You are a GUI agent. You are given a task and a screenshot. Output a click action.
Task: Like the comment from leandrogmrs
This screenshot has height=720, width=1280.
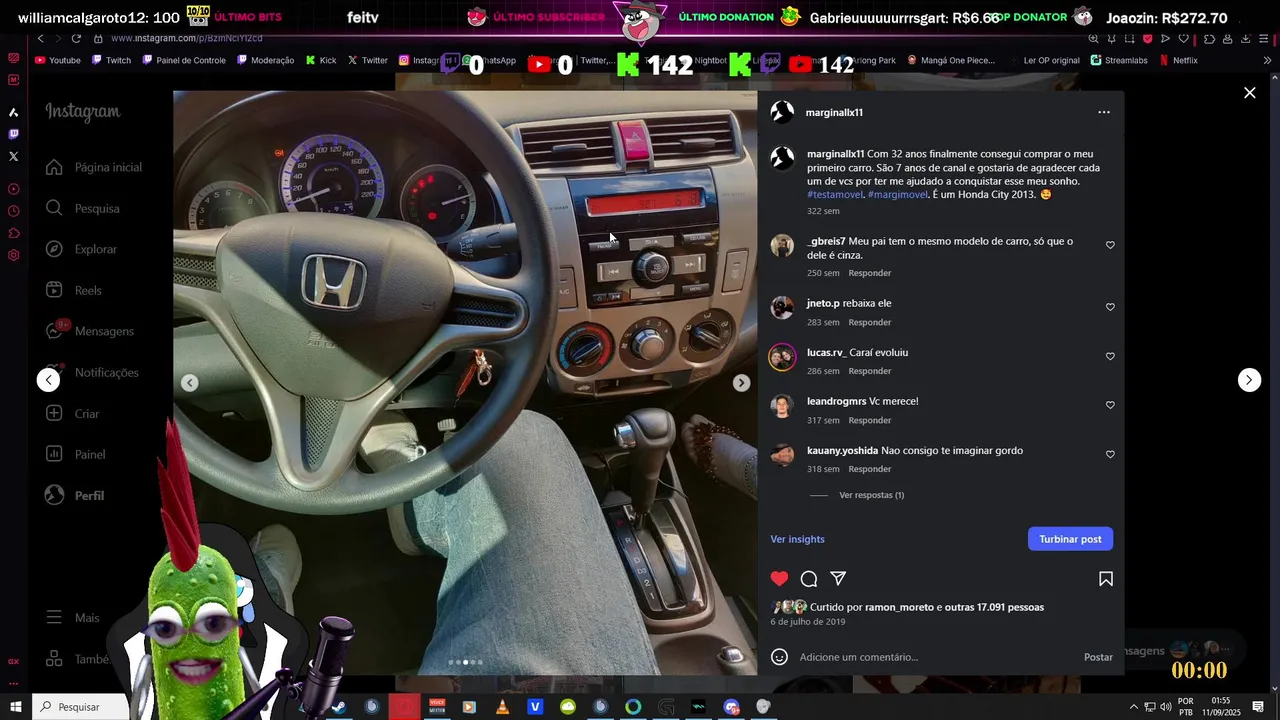pyautogui.click(x=1110, y=405)
